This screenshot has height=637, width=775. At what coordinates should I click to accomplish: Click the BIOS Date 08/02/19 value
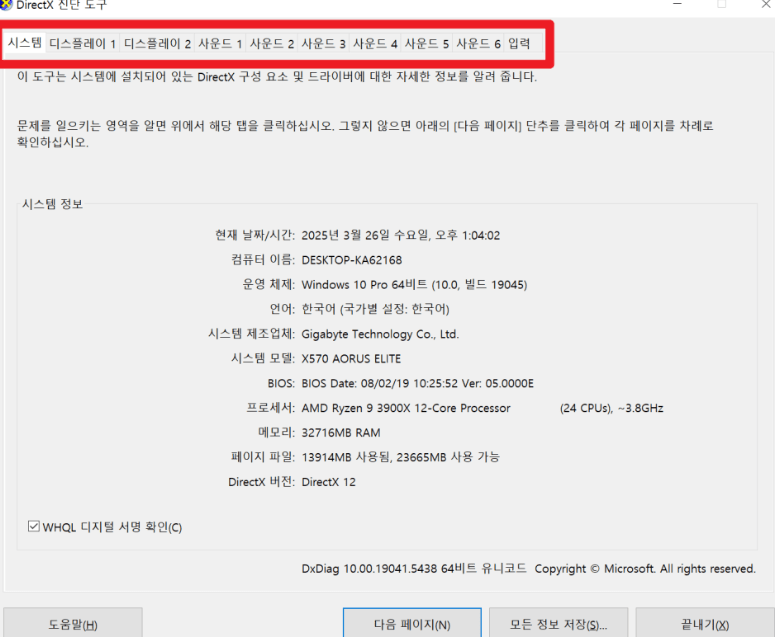coord(418,383)
